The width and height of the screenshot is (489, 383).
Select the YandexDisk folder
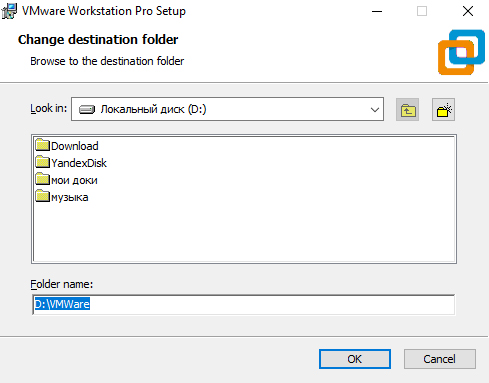tap(71, 163)
